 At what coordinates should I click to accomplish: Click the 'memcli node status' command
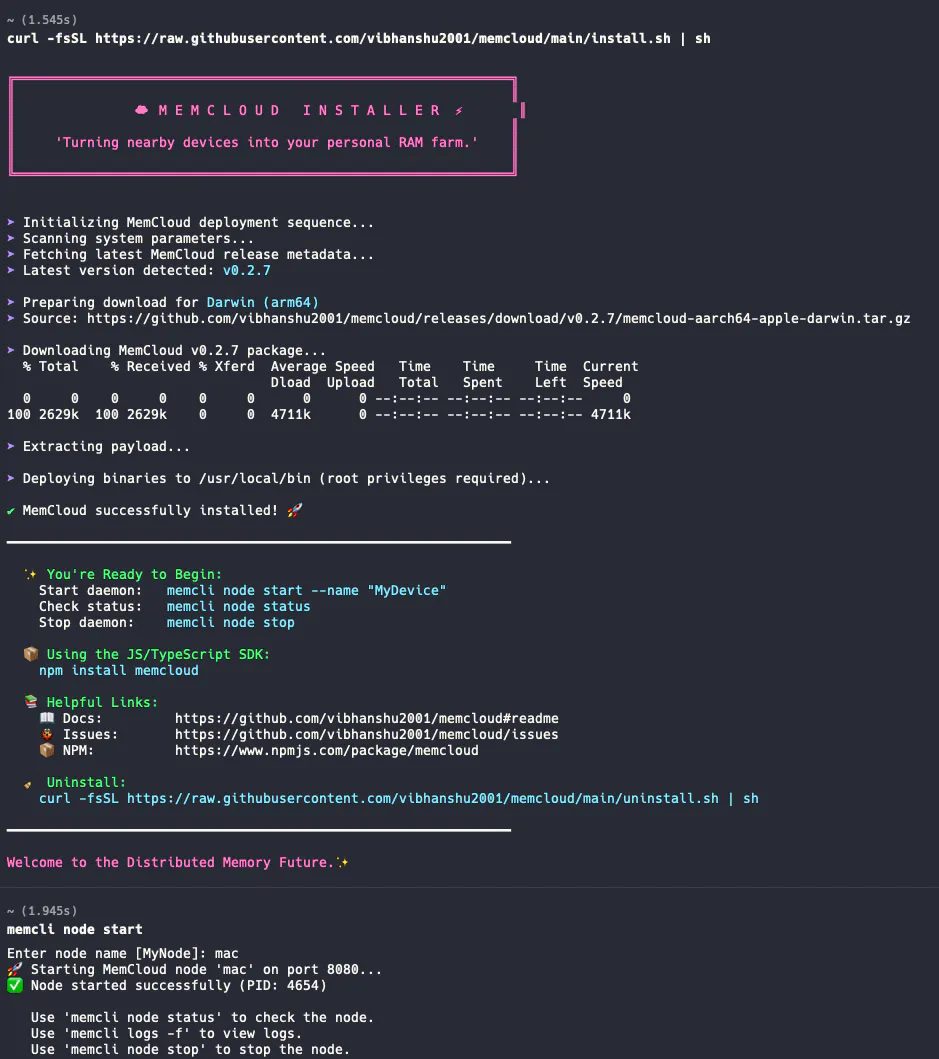(238, 606)
